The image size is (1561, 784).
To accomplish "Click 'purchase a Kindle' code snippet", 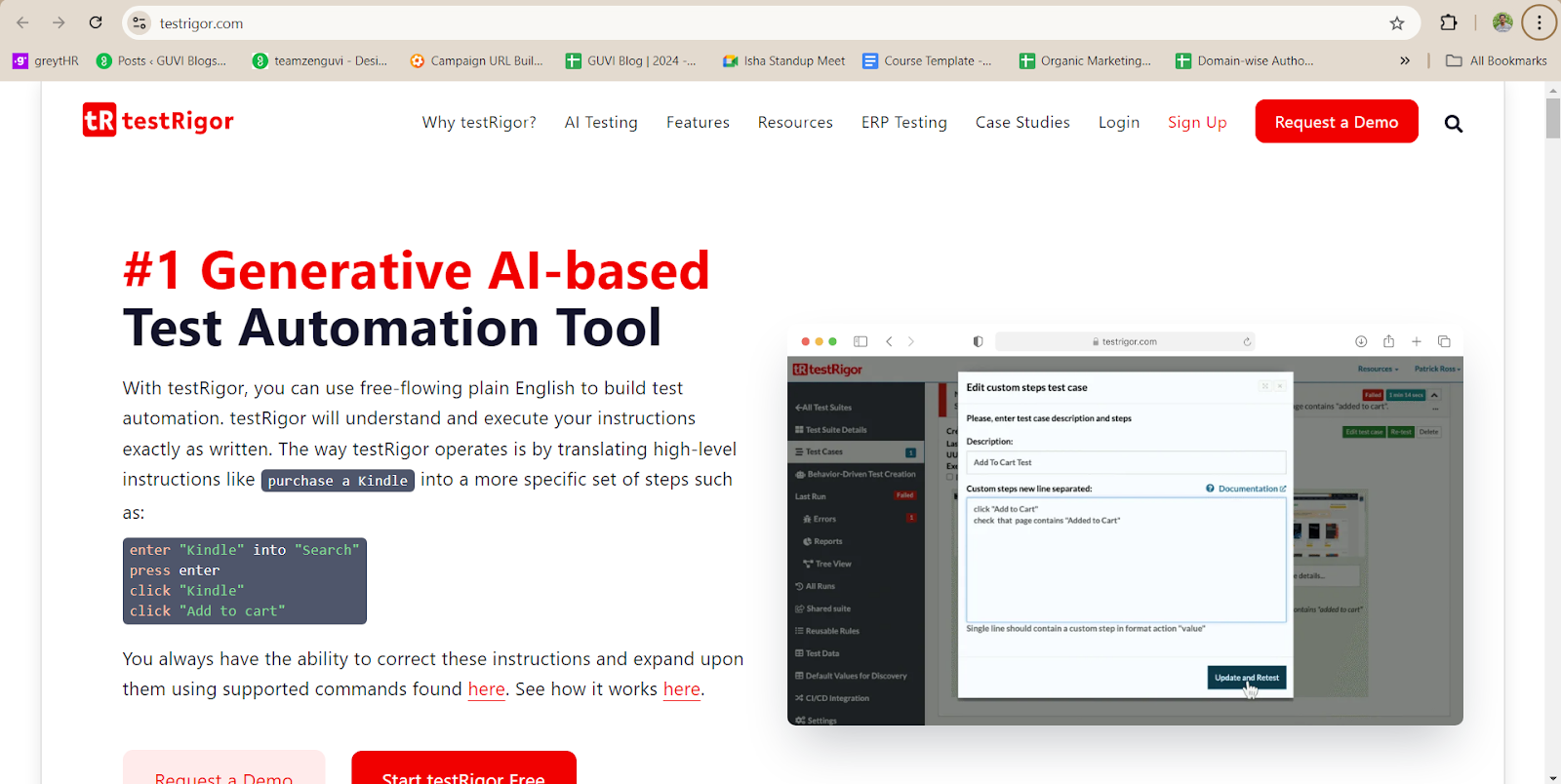I will (x=338, y=481).
